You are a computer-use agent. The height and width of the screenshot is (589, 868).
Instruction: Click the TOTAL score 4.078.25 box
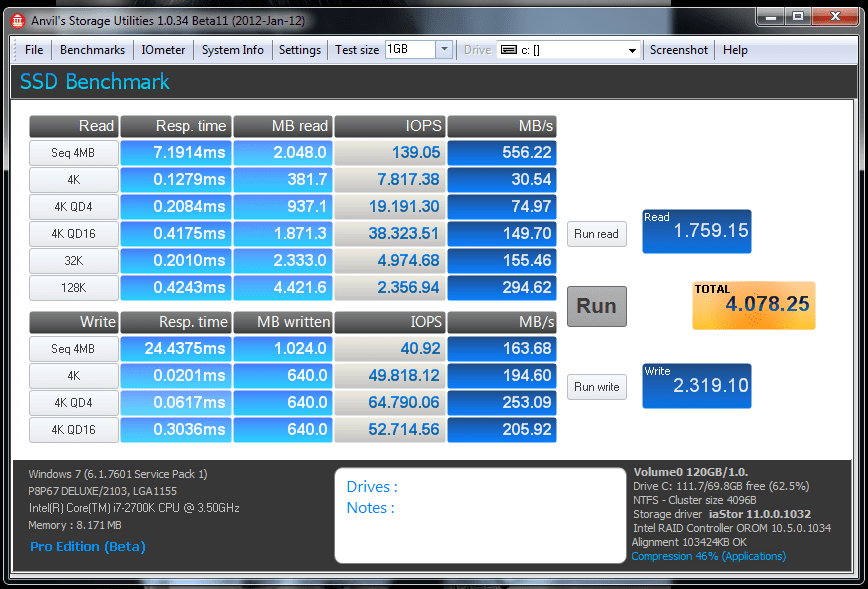pos(754,306)
